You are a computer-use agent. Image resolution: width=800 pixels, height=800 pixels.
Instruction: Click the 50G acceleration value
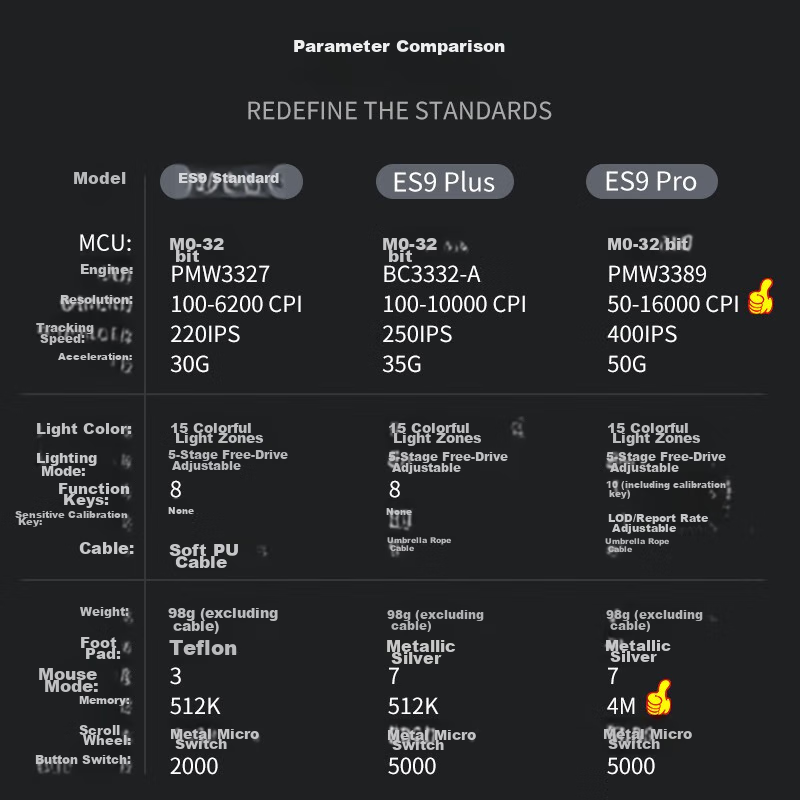(627, 364)
